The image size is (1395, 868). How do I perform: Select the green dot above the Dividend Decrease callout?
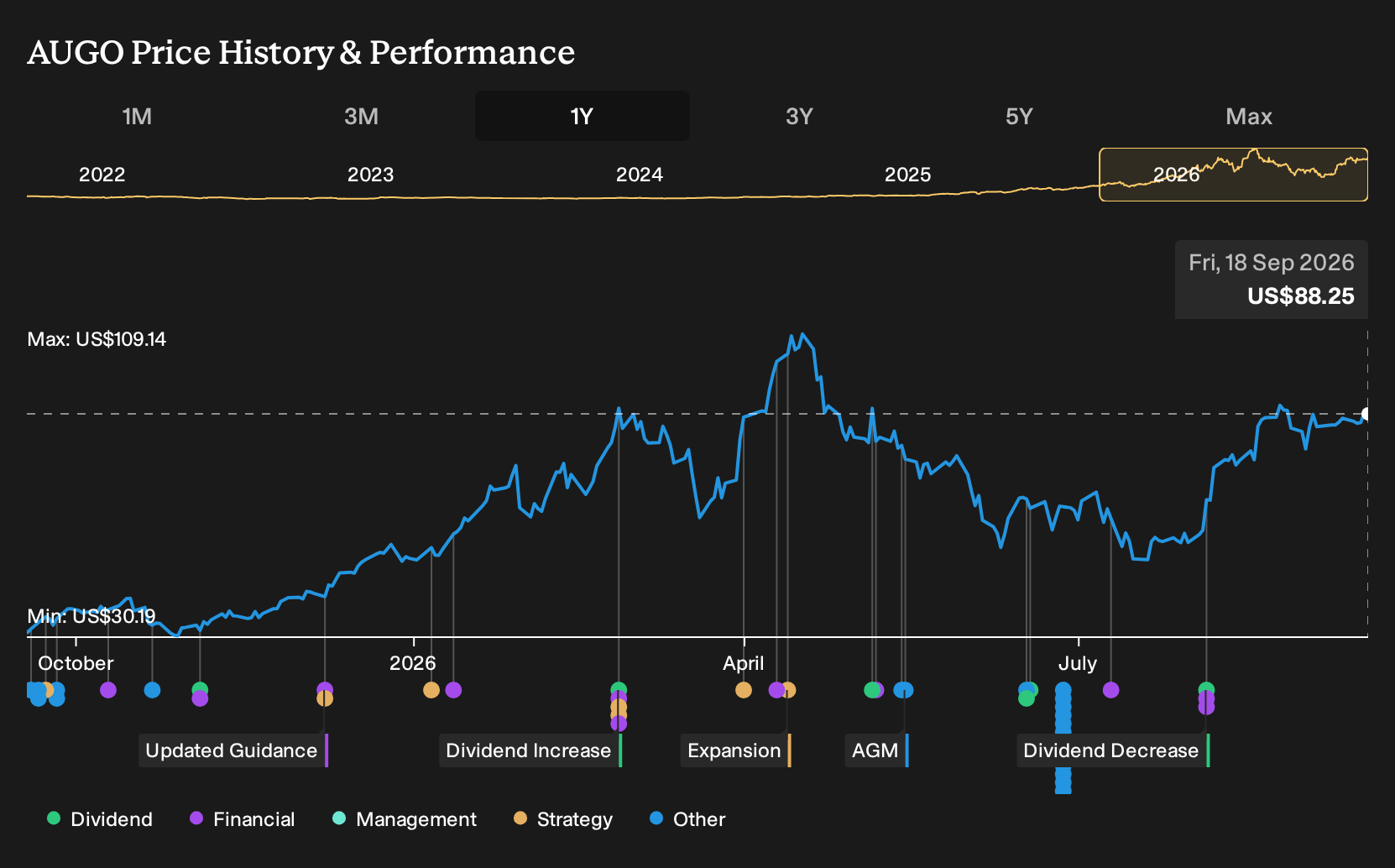pos(1206,690)
